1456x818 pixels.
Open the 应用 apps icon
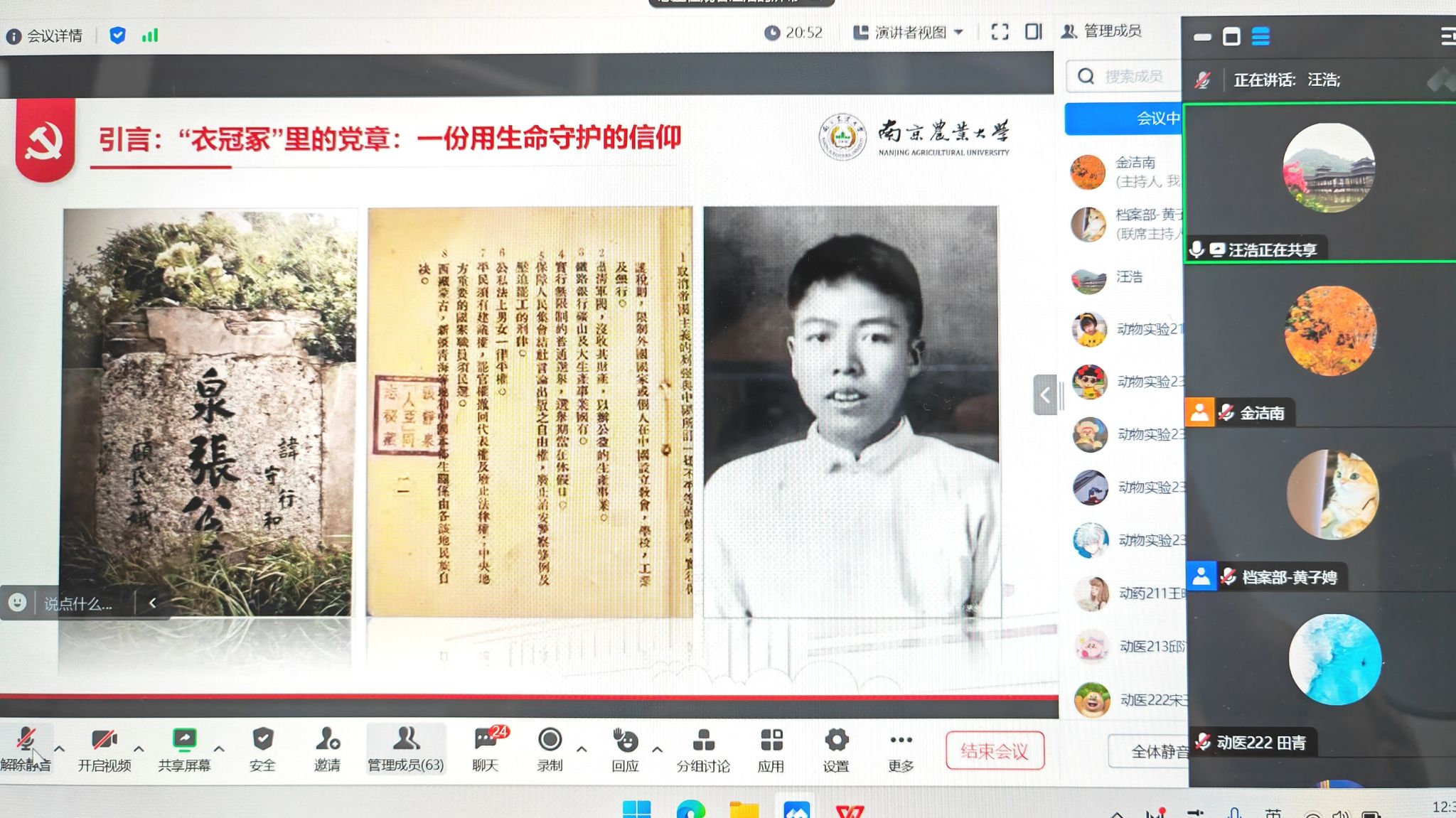[771, 741]
